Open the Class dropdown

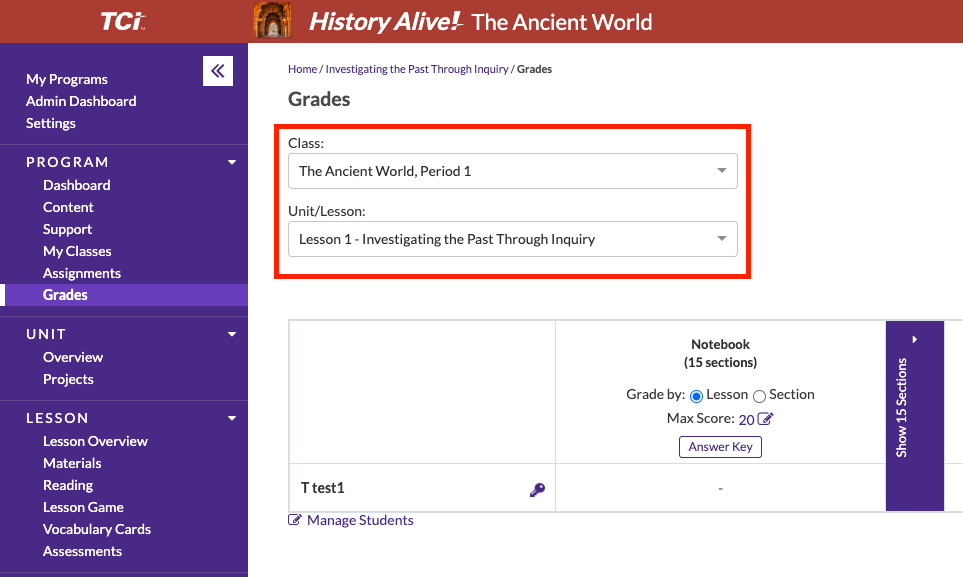tap(512, 171)
